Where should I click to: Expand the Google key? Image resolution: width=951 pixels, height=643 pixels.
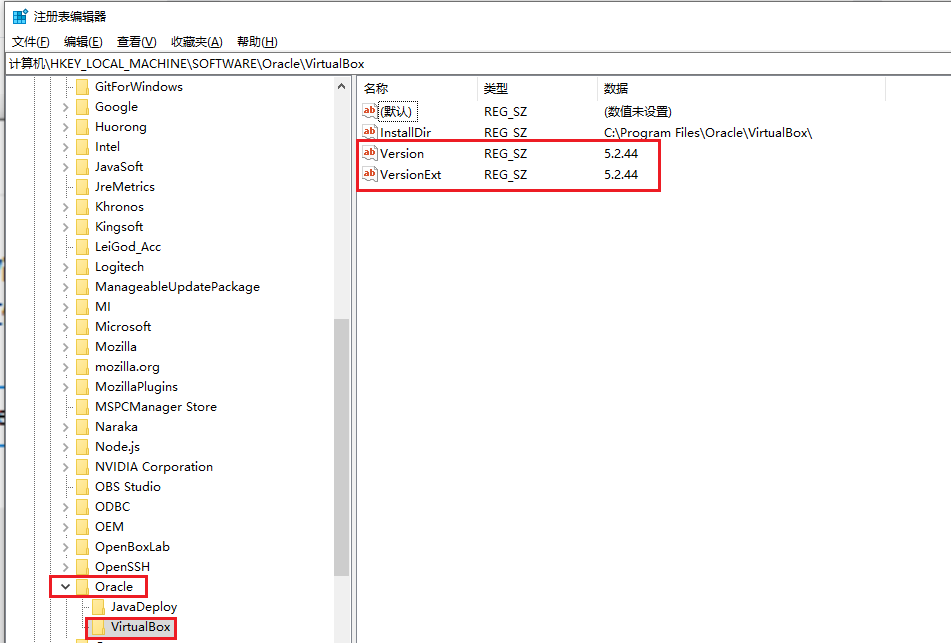66,107
